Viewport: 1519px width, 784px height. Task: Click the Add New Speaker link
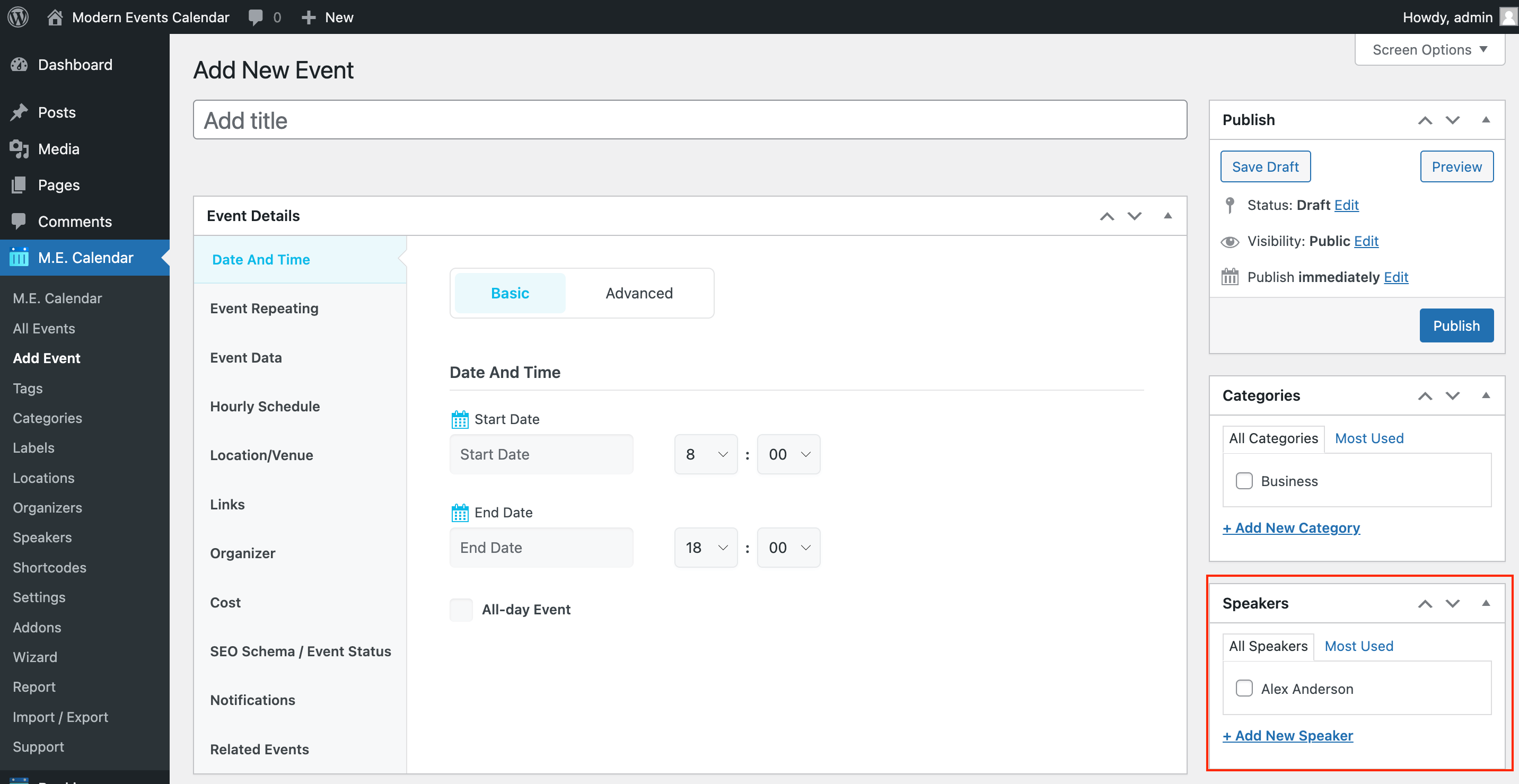(1287, 735)
